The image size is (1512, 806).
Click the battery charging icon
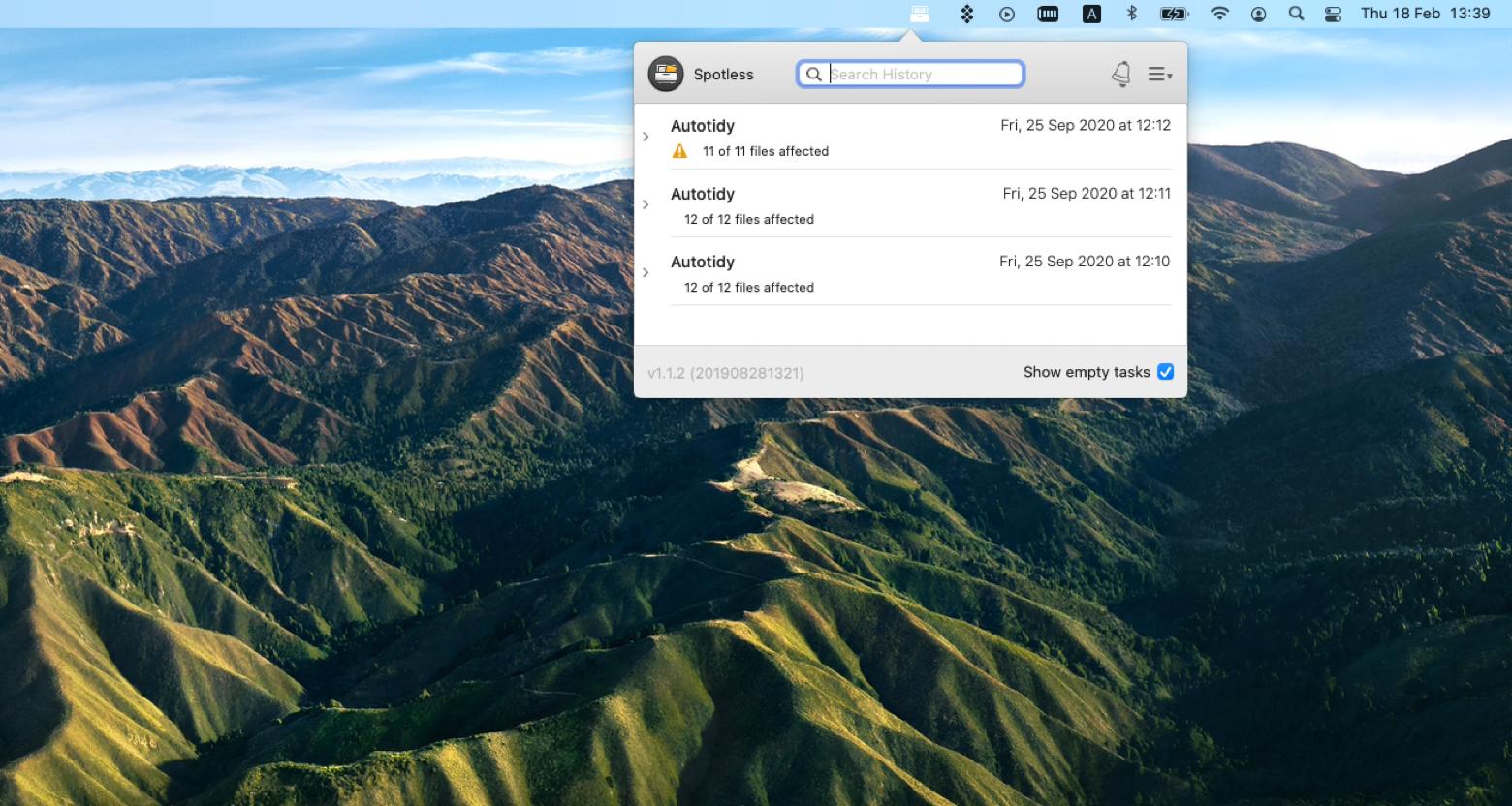pos(1174,14)
